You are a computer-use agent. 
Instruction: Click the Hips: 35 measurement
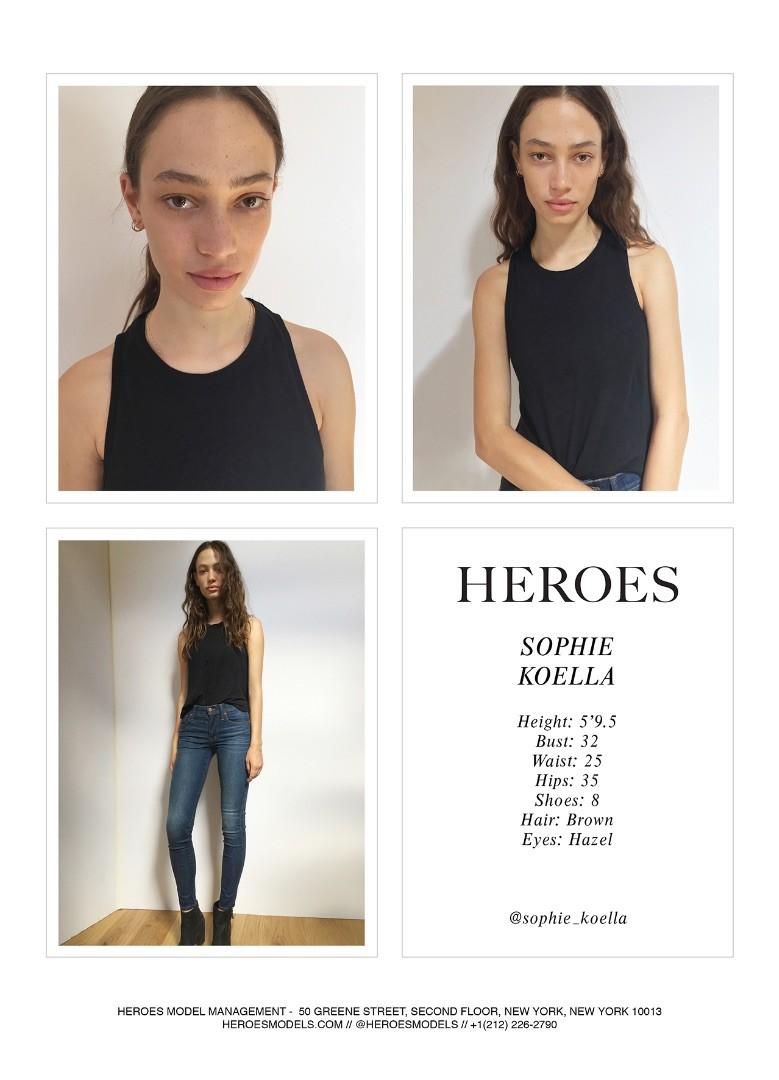(567, 780)
